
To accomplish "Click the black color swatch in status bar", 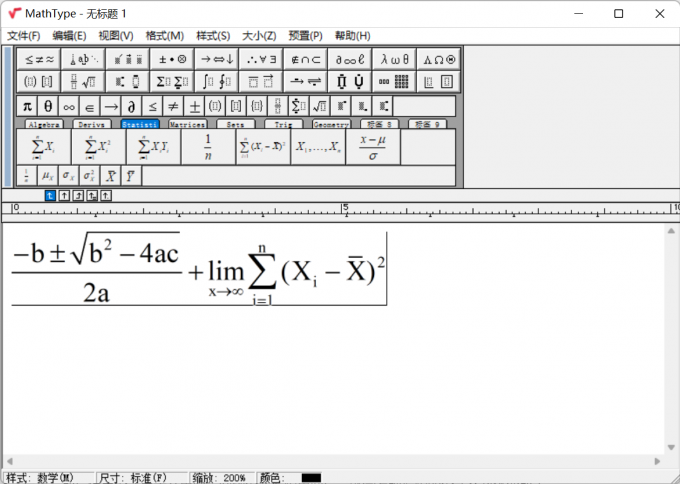I will click(x=311, y=478).
